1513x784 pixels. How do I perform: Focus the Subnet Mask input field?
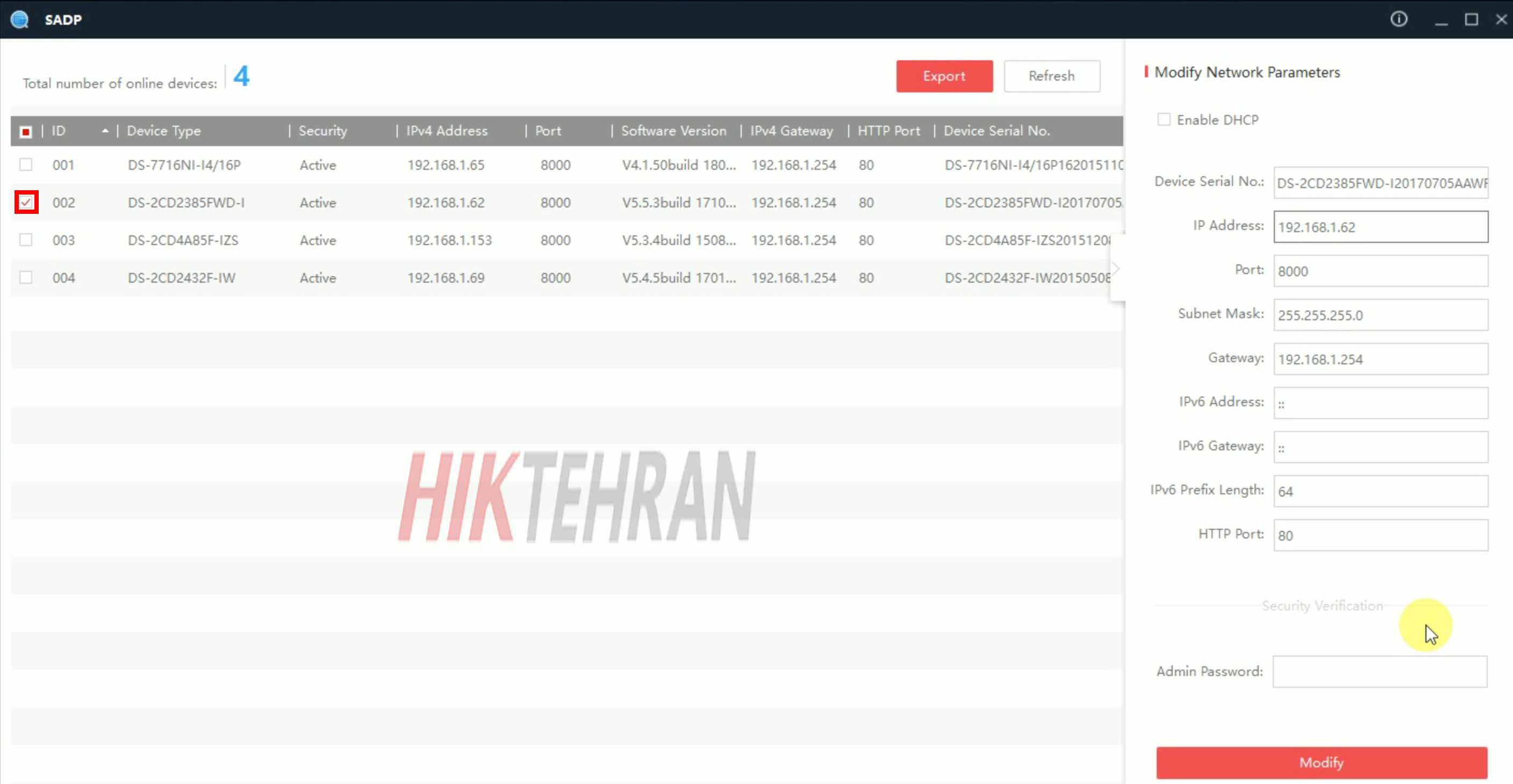(x=1380, y=315)
